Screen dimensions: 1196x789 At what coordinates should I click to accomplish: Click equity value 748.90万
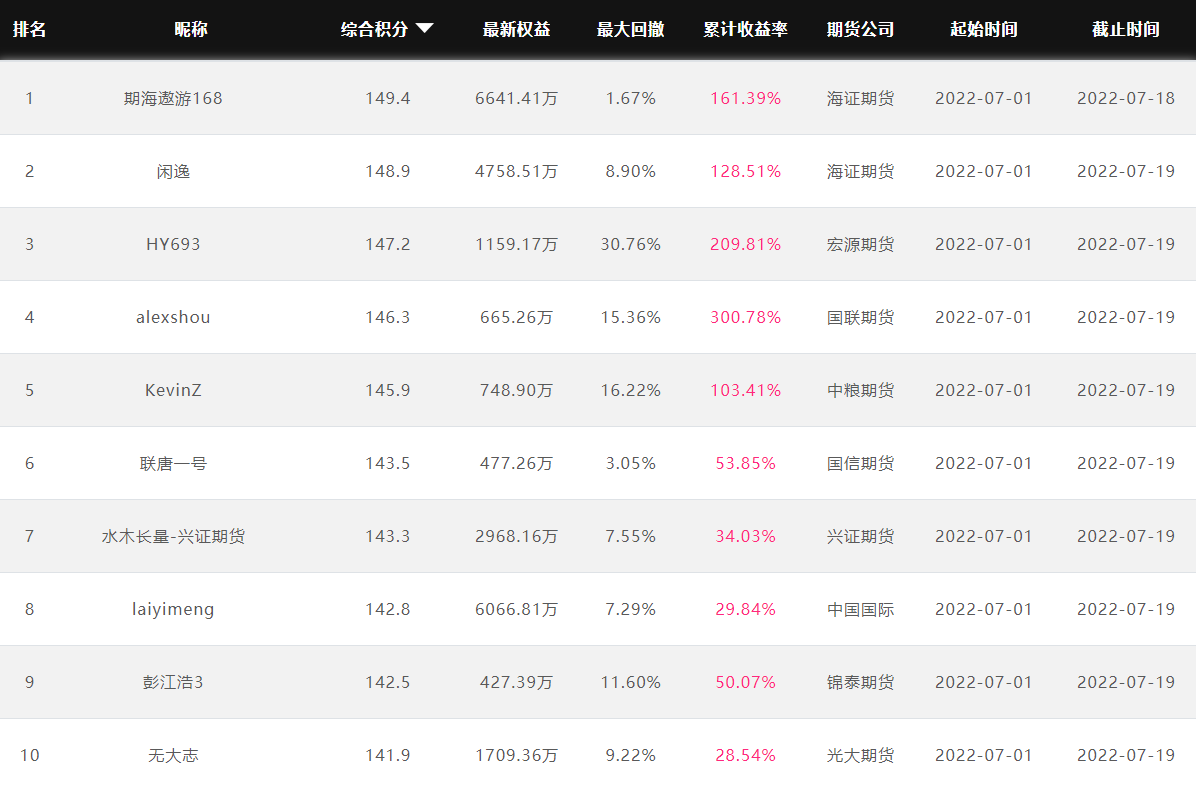tap(516, 391)
